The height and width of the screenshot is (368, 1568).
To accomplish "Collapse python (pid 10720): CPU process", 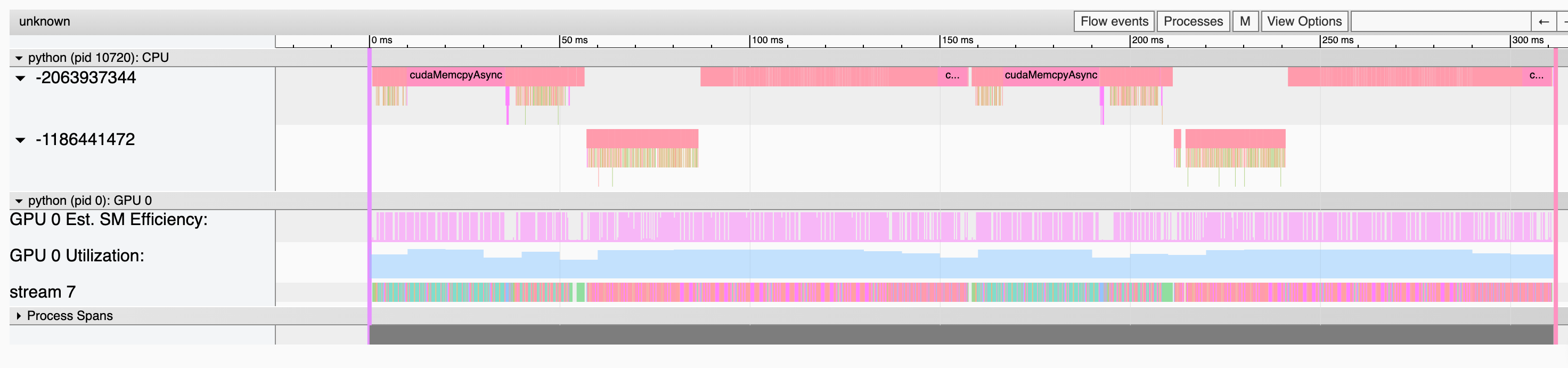I will tap(19, 58).
